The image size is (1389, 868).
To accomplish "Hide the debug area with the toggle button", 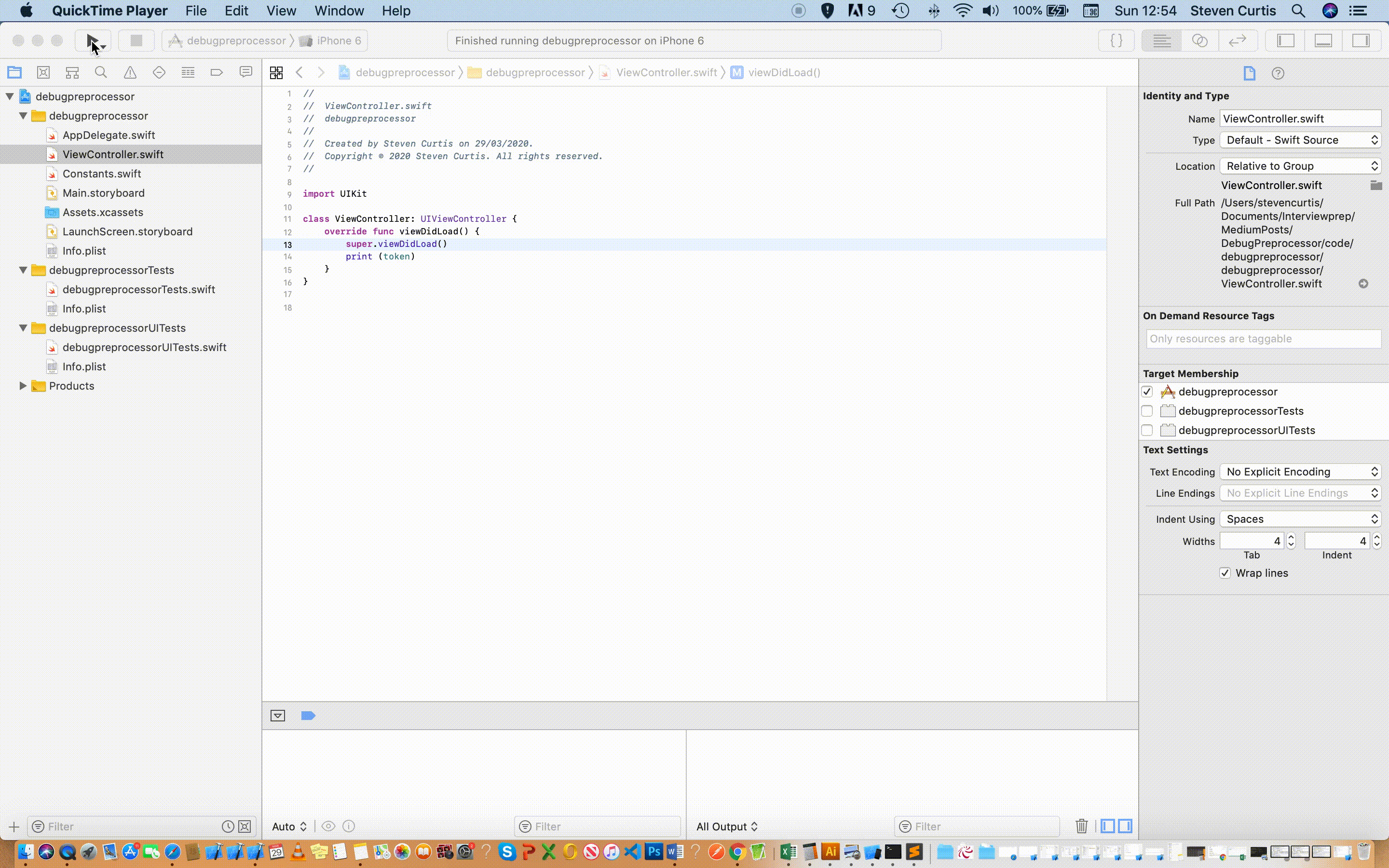I will tap(278, 715).
